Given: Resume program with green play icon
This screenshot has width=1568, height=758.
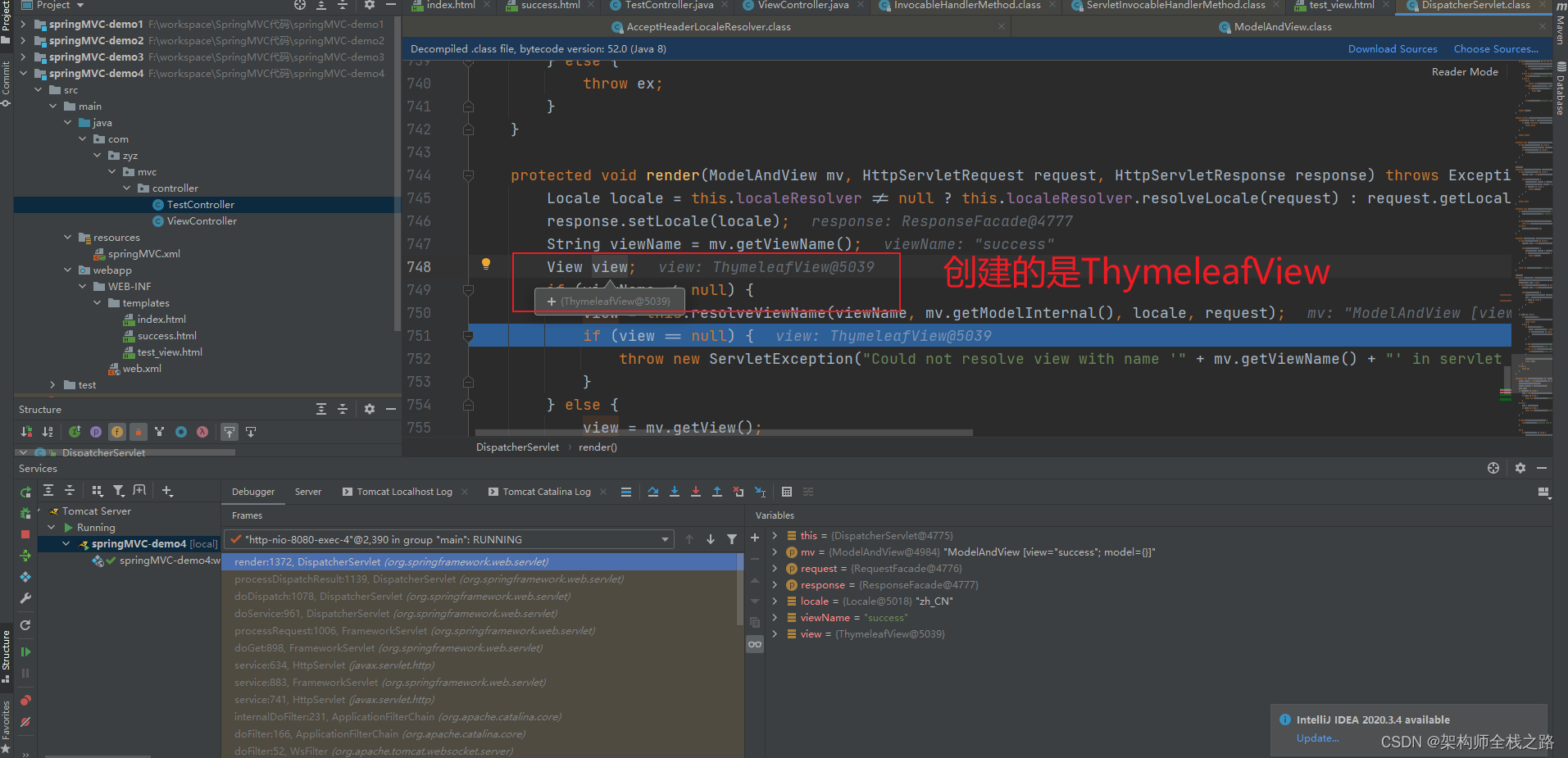Looking at the screenshot, I should pos(25,651).
